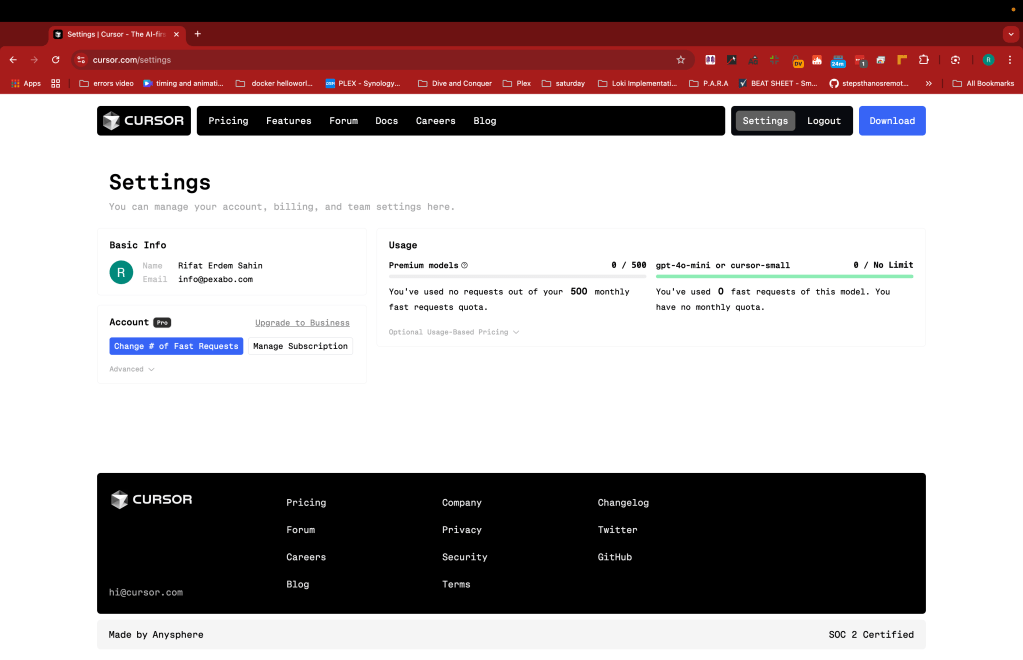Click the 24m timer extension icon
This screenshot has width=1023, height=660.
click(838, 61)
